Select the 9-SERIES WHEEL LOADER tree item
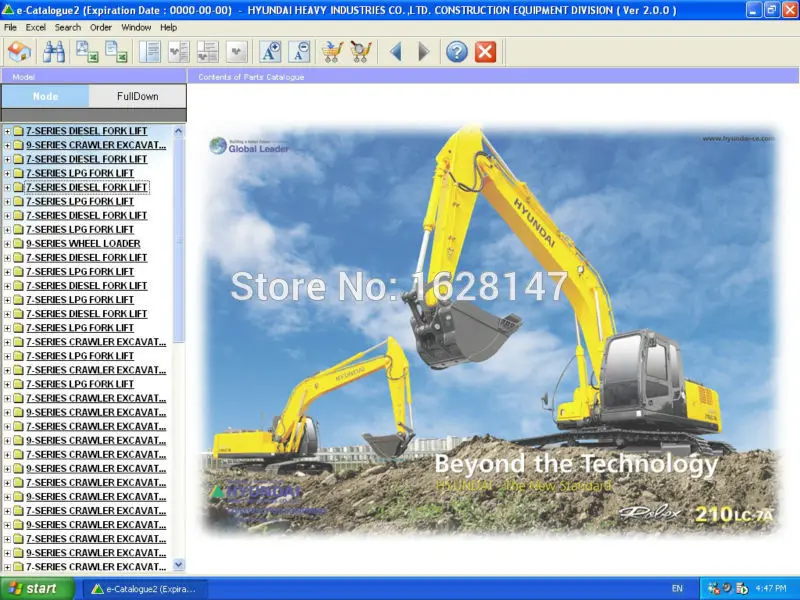The height and width of the screenshot is (600, 800). (x=83, y=244)
